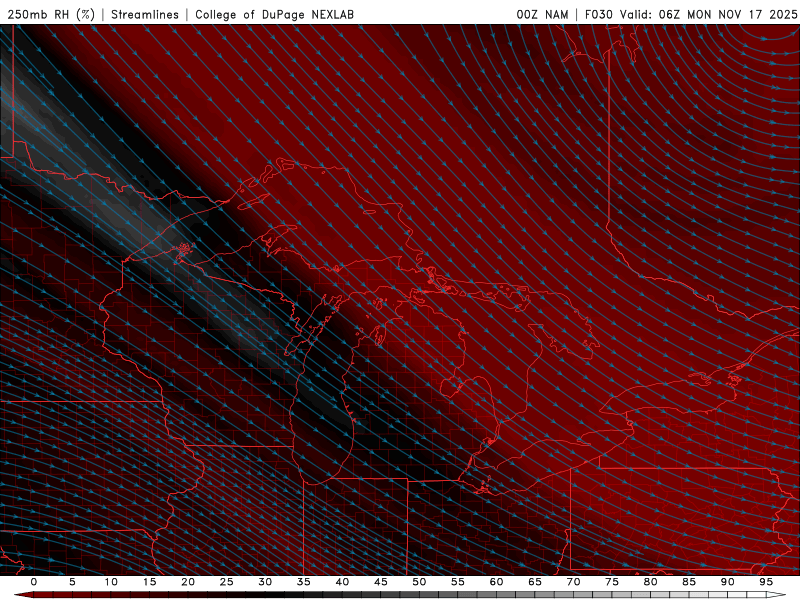Click the colorbar value label '55'
The height and width of the screenshot is (600, 800).
click(458, 582)
